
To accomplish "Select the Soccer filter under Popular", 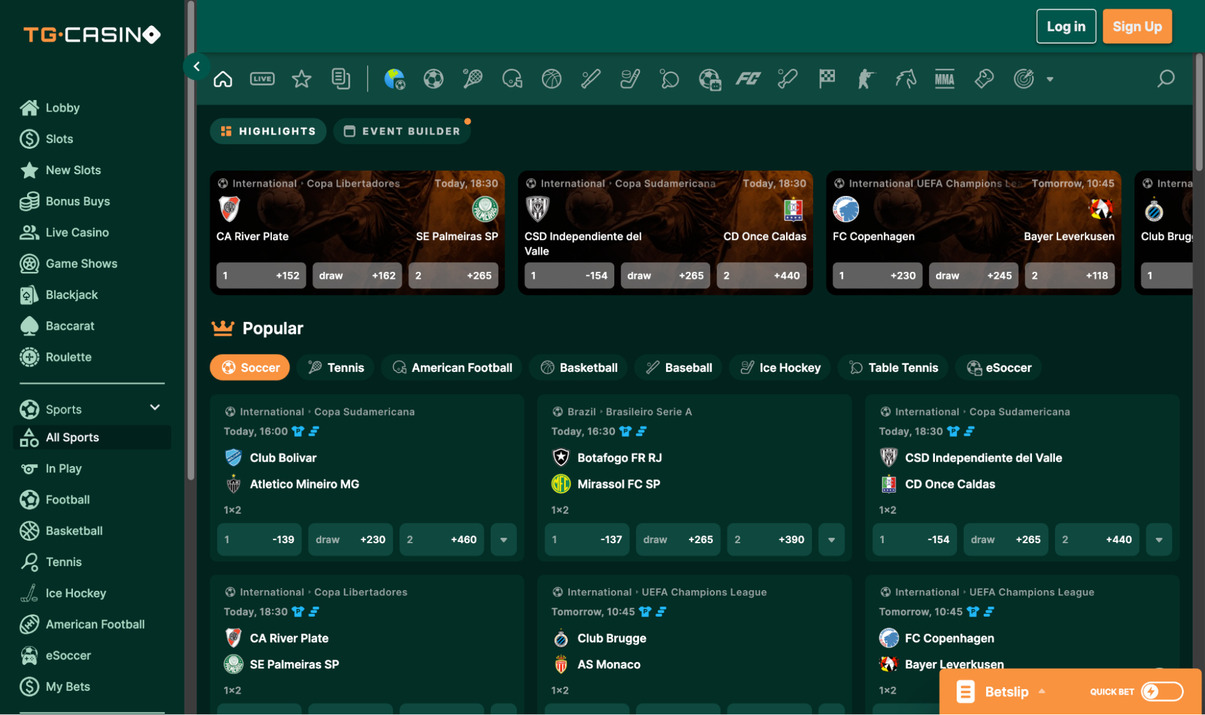I will tap(250, 368).
